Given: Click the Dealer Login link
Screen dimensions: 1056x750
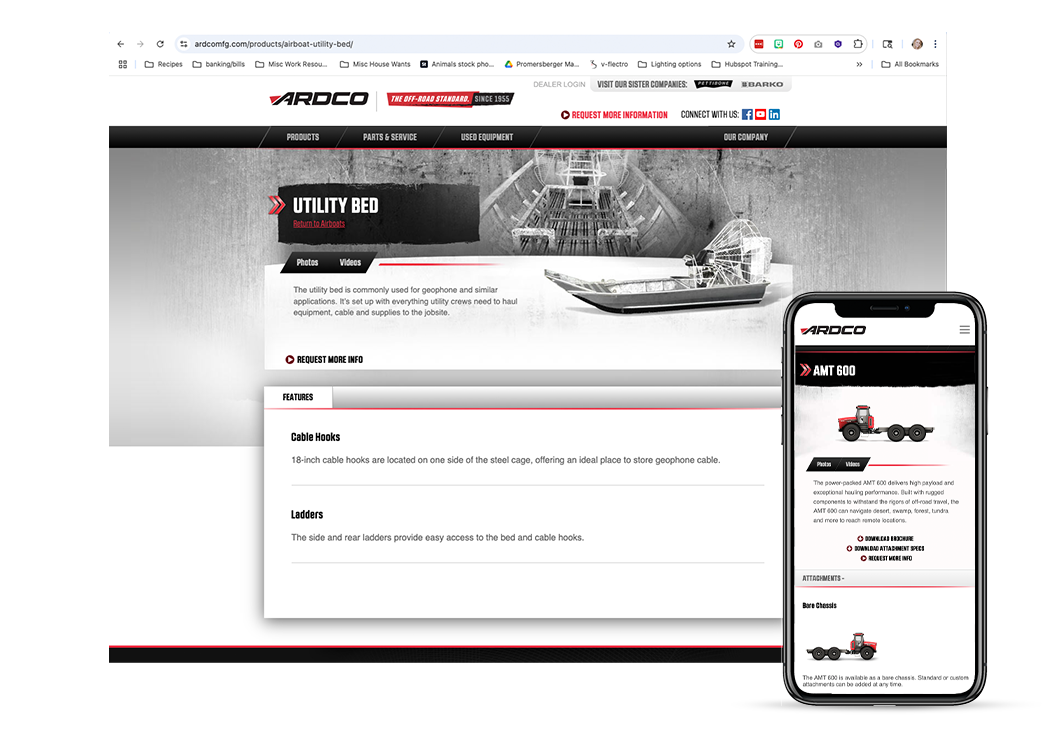Looking at the screenshot, I should click(559, 84).
